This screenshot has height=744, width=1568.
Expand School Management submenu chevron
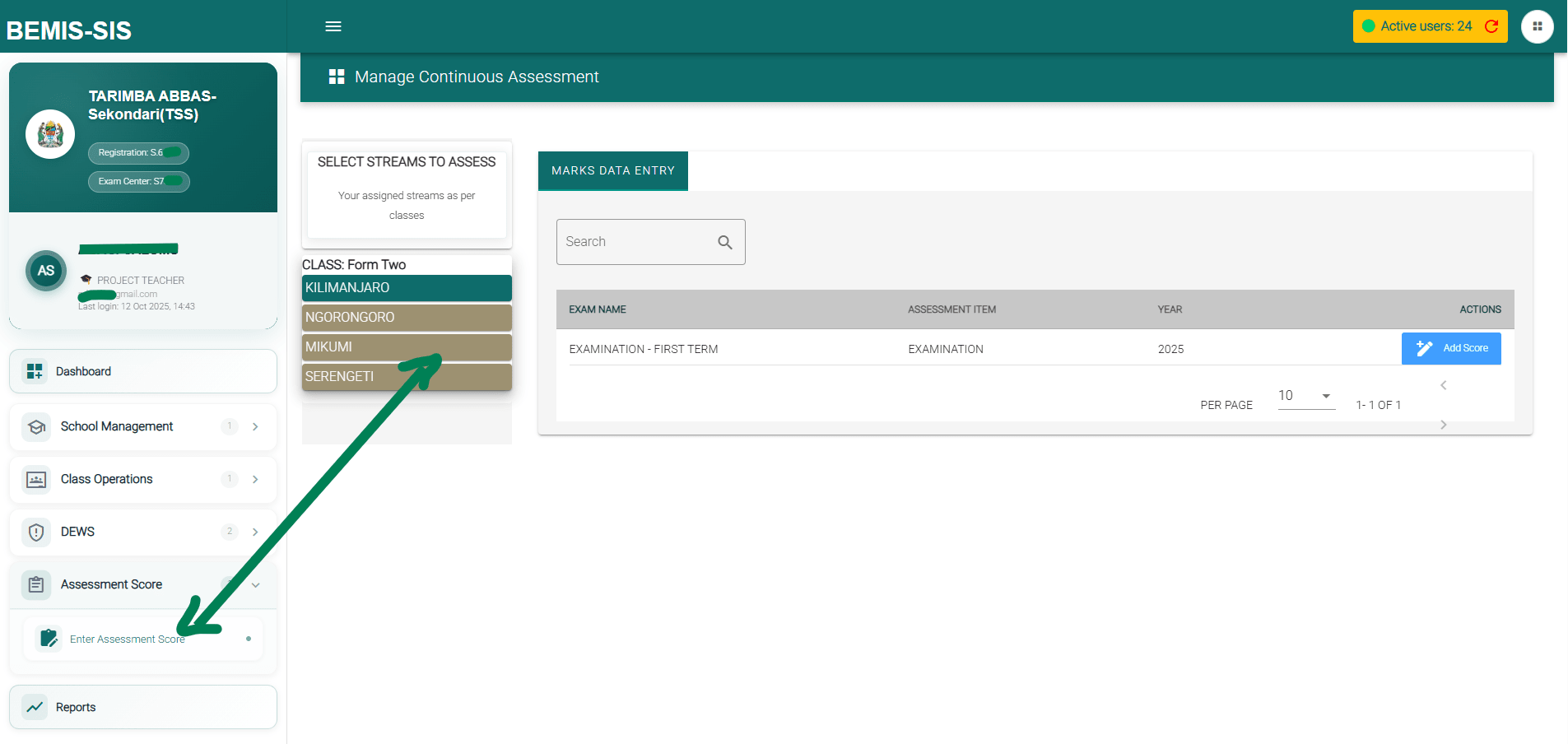point(255,426)
